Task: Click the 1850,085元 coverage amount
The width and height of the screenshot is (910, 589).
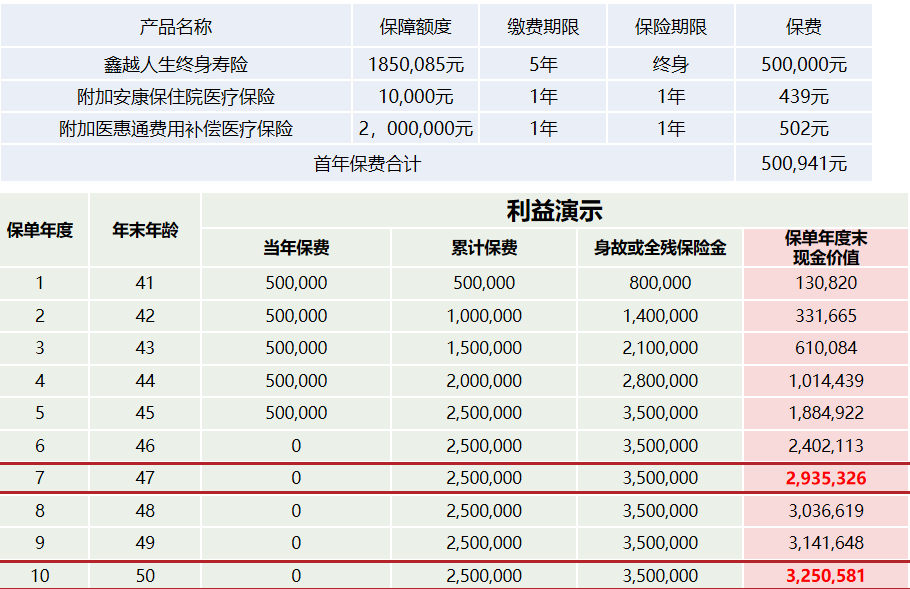Action: click(x=416, y=64)
